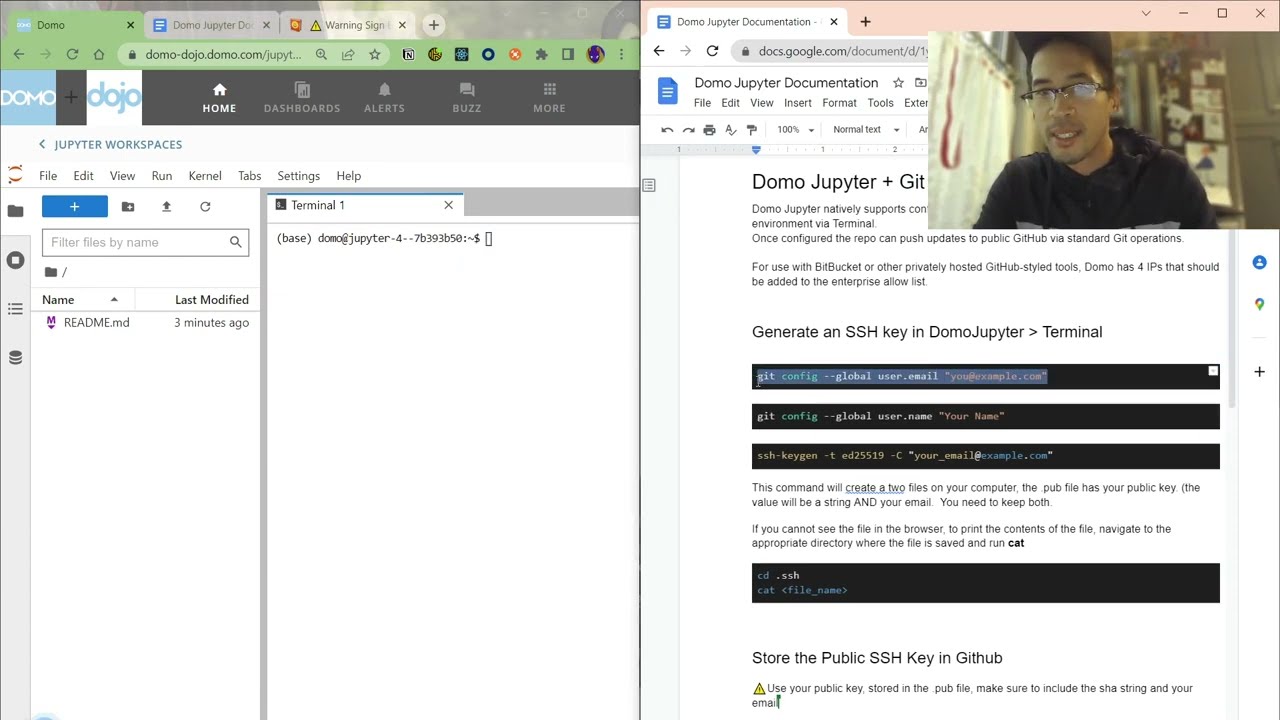The image size is (1280, 720).
Task: Toggle the Chrome side panel
Action: [x=568, y=55]
